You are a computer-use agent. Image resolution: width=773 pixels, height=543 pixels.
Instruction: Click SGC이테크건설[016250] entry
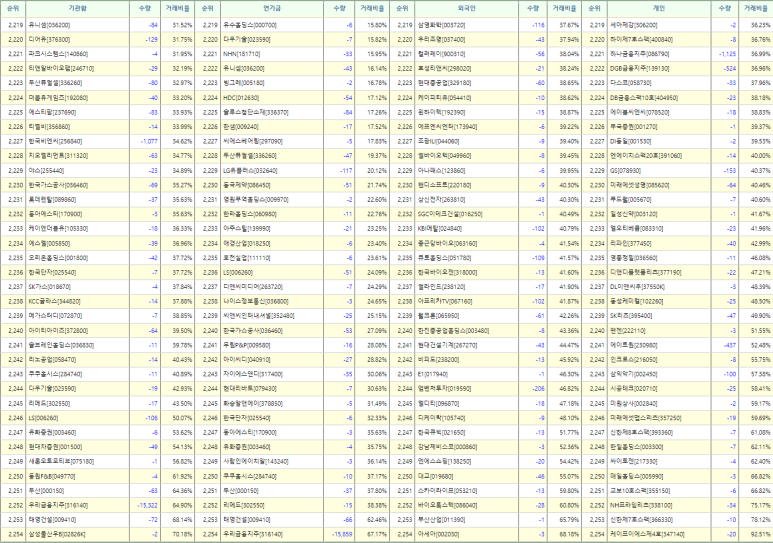point(450,215)
